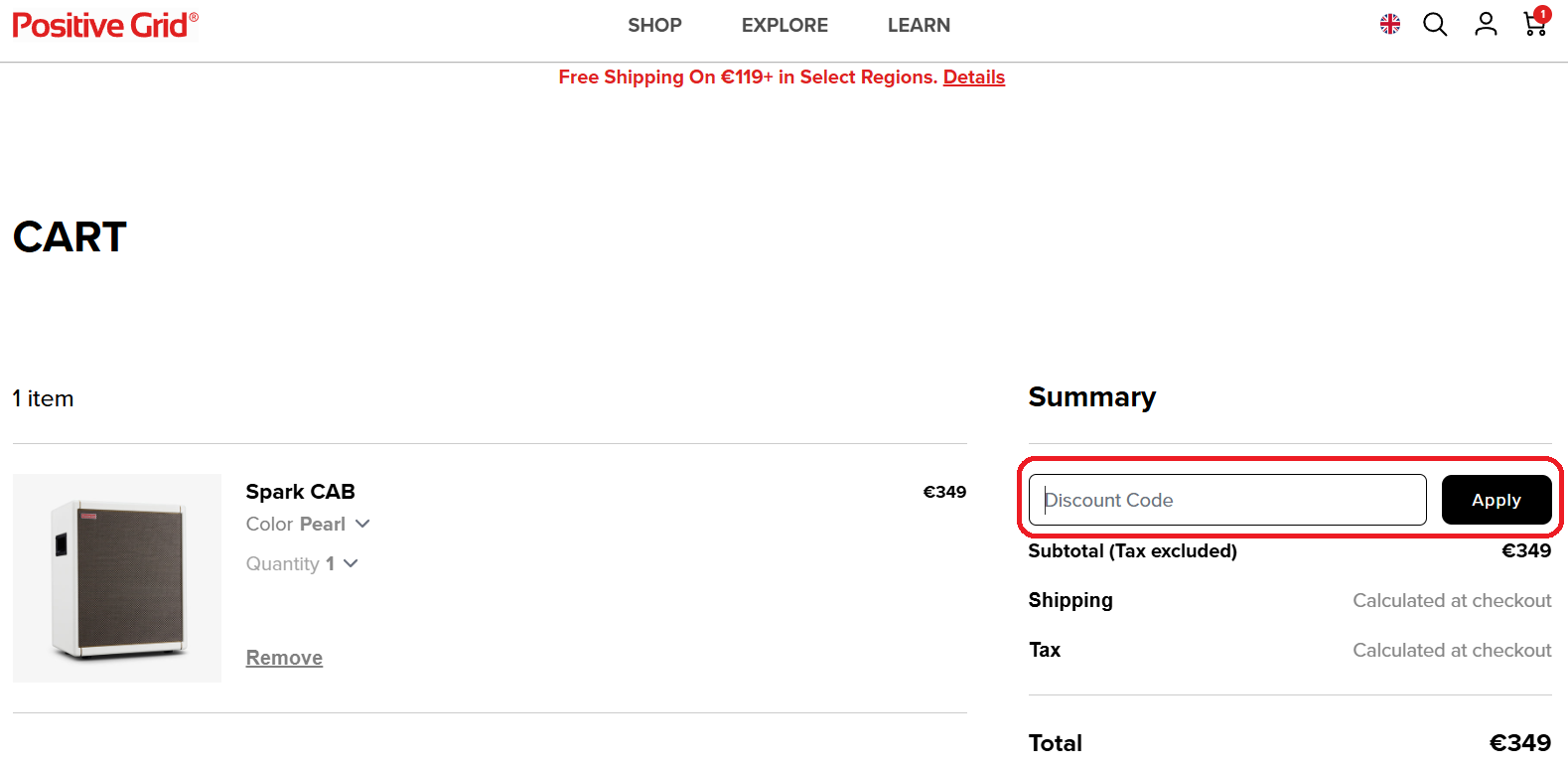Click the Spark CAB product thumbnail
The height and width of the screenshot is (768, 1568).
tap(117, 578)
